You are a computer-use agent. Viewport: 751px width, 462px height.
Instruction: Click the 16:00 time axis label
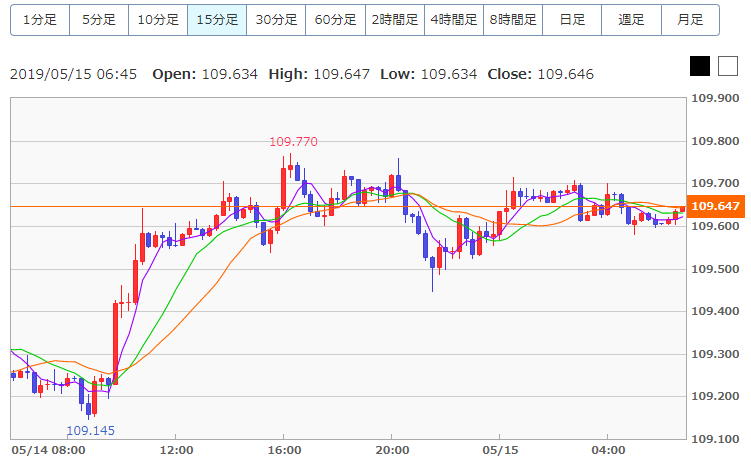(x=284, y=451)
